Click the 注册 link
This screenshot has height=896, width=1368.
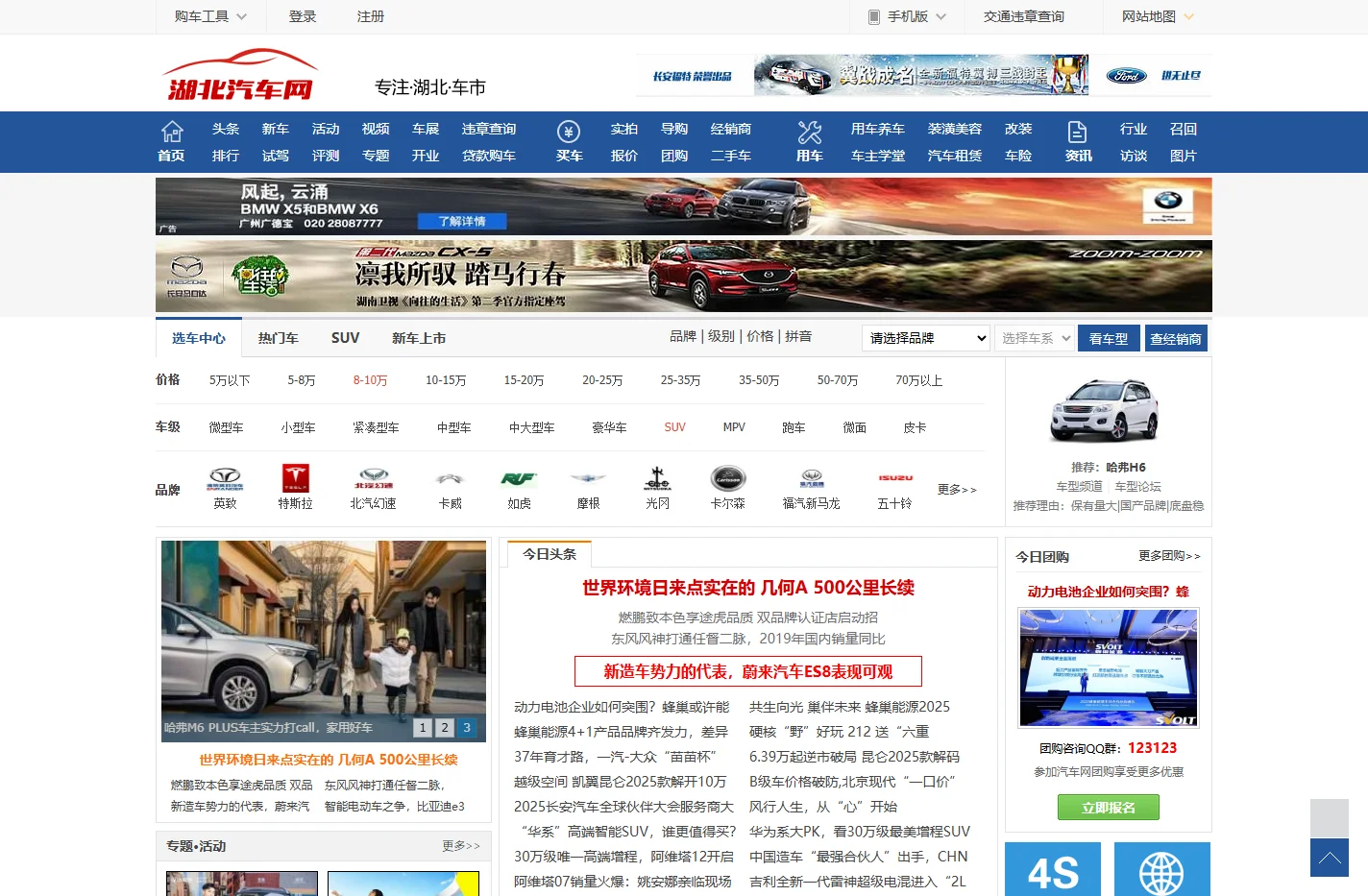coord(371,16)
